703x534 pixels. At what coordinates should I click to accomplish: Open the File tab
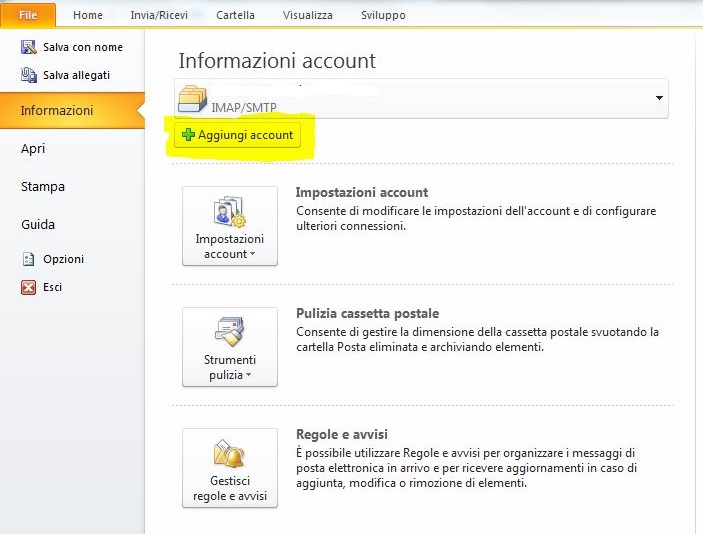point(28,15)
